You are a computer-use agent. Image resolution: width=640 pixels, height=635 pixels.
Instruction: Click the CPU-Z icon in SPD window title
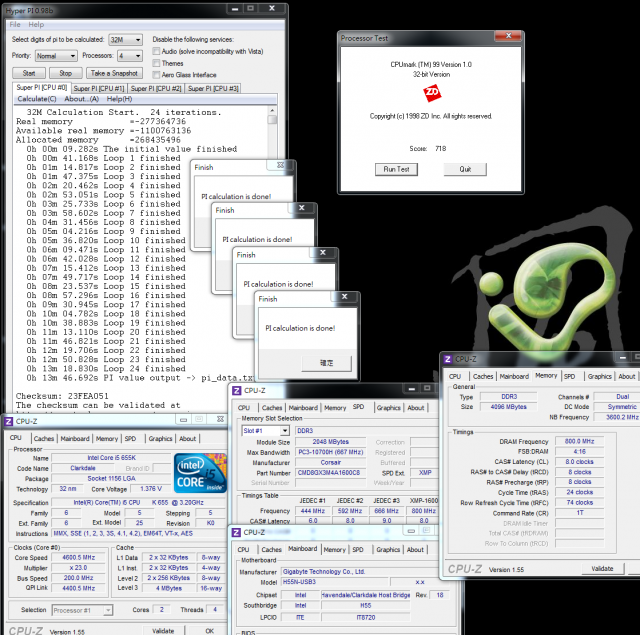click(236, 391)
